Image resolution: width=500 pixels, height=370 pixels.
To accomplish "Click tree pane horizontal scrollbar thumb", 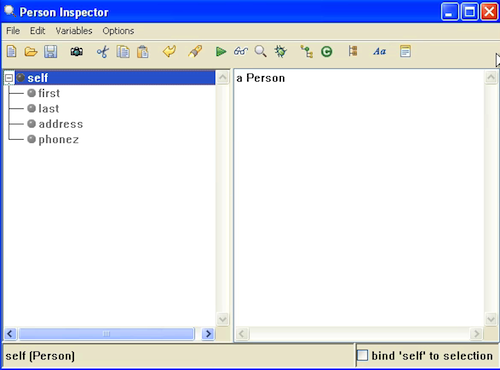I will [x=106, y=334].
